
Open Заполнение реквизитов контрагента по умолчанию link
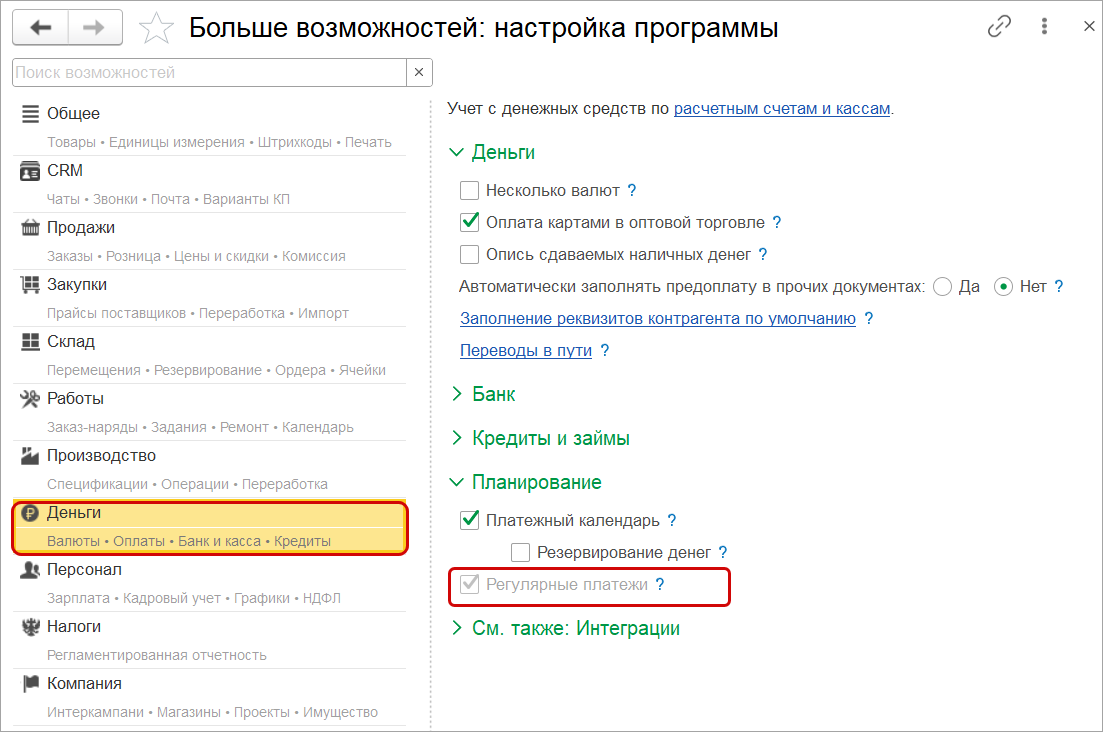[x=658, y=319]
